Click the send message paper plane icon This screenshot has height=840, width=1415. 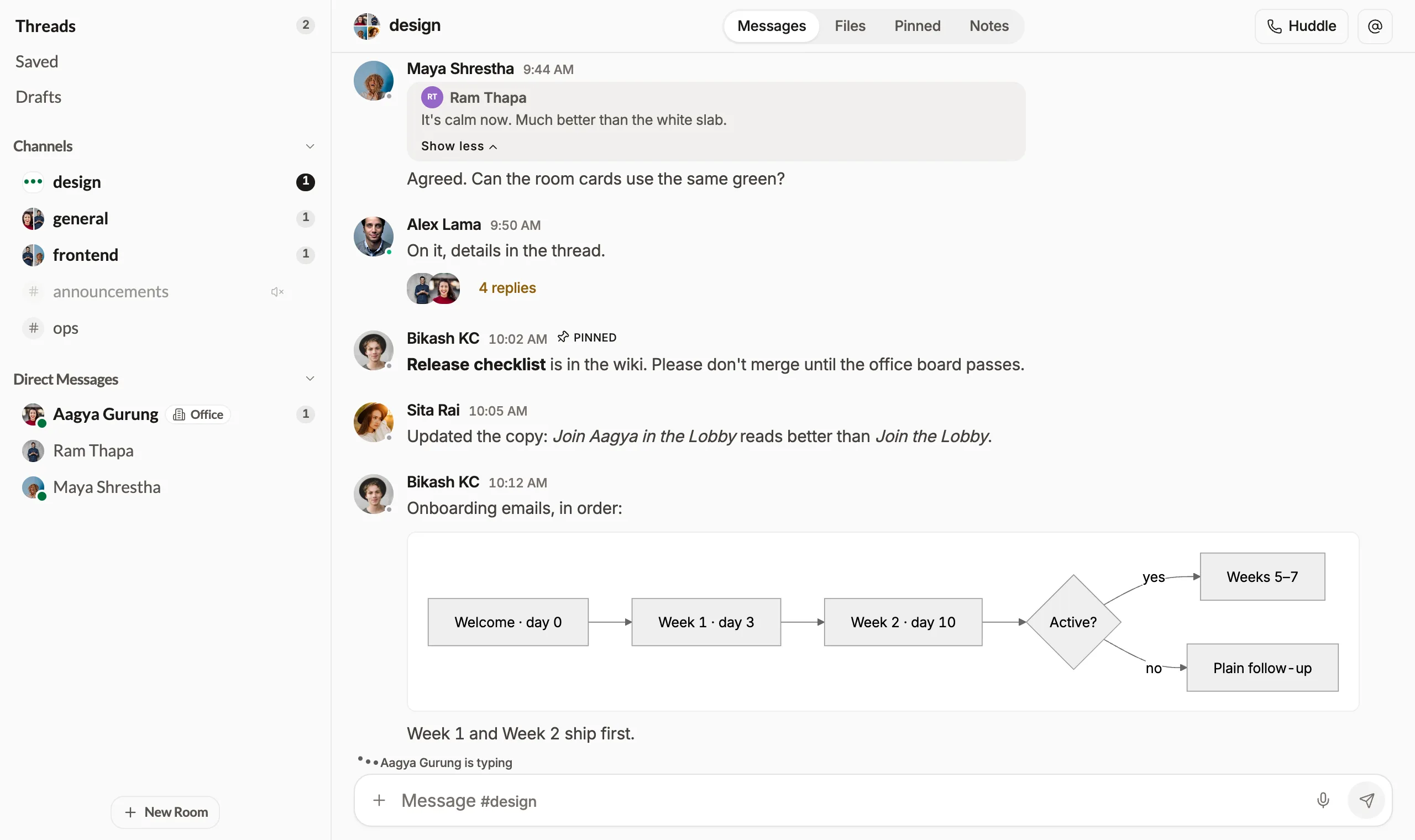(x=1366, y=800)
